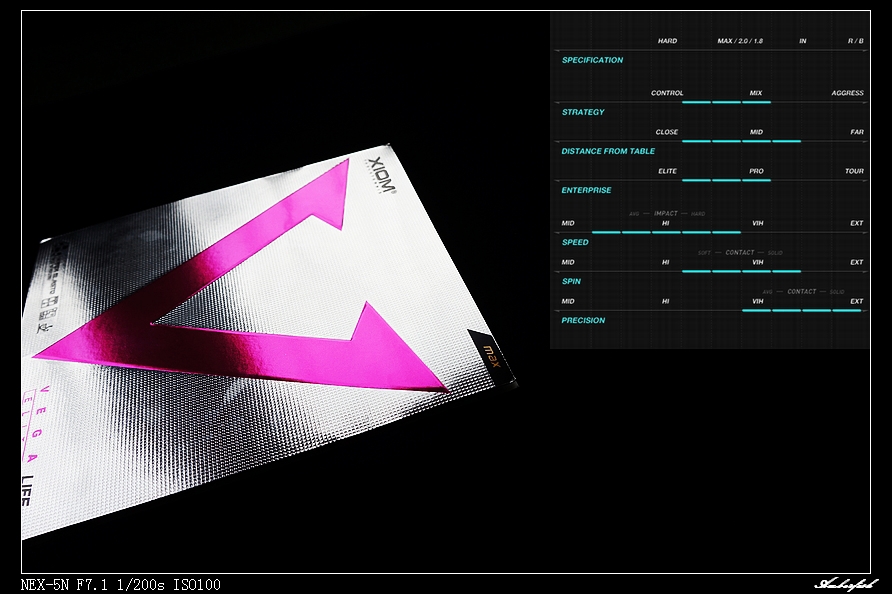Click the CONTROL strategy label
This screenshot has height=594, width=892.
667,93
